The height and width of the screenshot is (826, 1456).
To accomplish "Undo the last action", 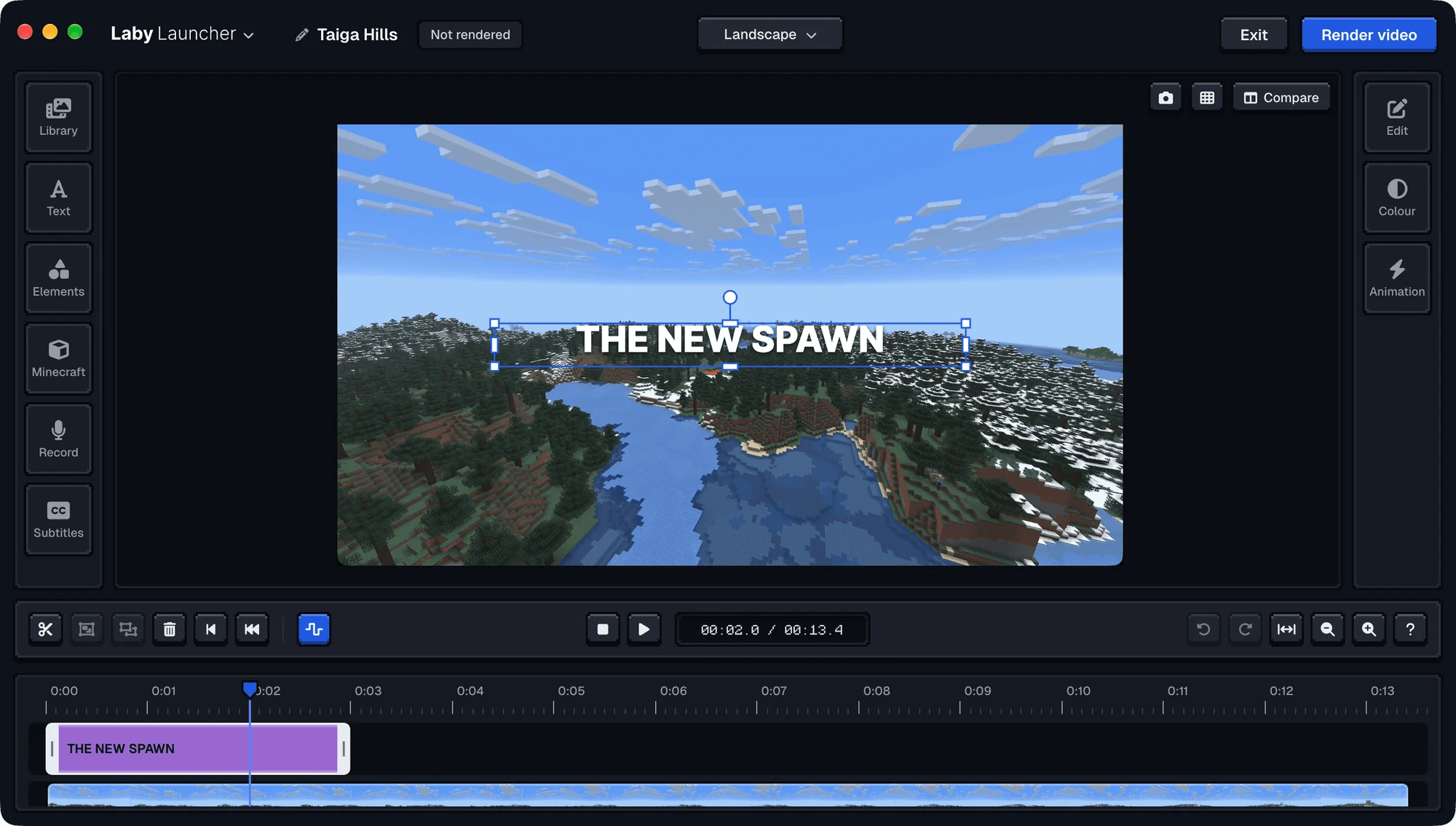I will point(1203,629).
